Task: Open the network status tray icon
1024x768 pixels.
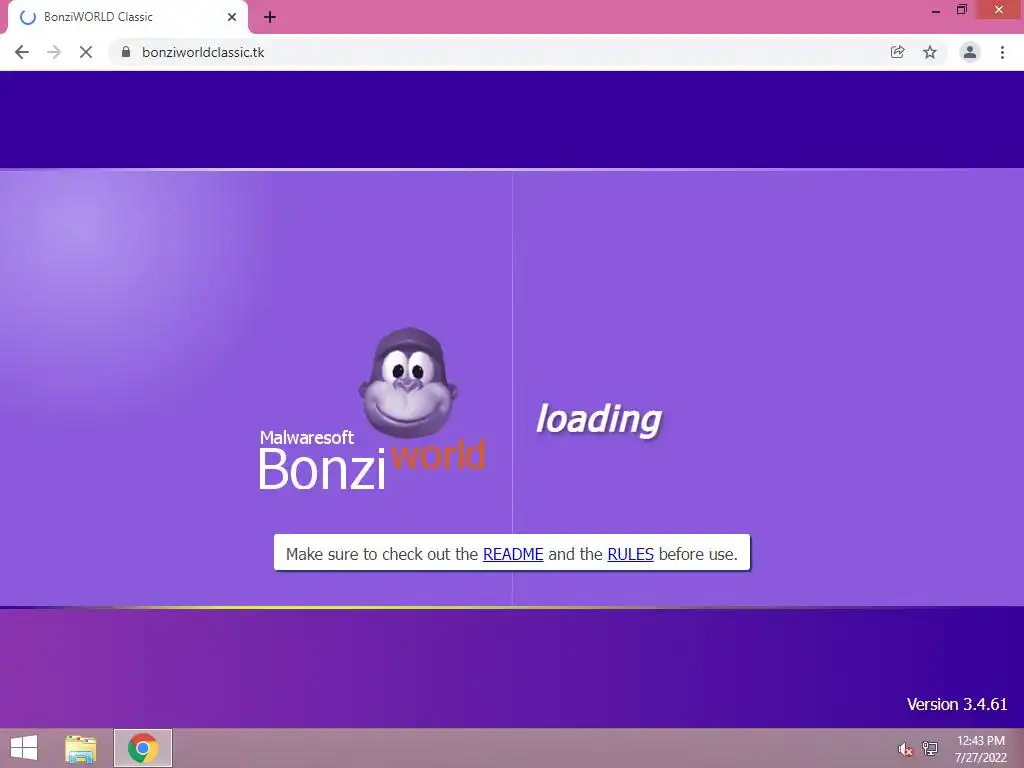Action: tap(930, 748)
